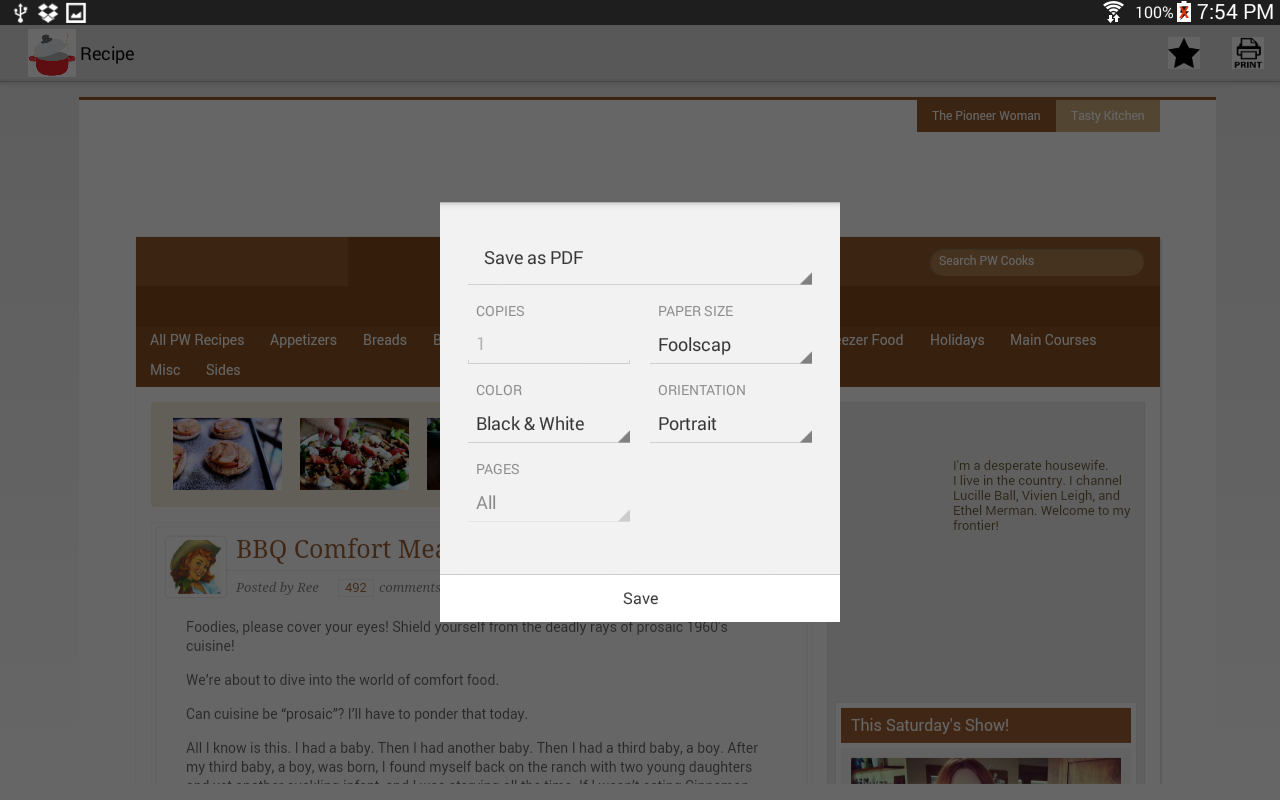Open the All PW Recipes menu item
Screen dimensions: 1280x800
point(197,340)
